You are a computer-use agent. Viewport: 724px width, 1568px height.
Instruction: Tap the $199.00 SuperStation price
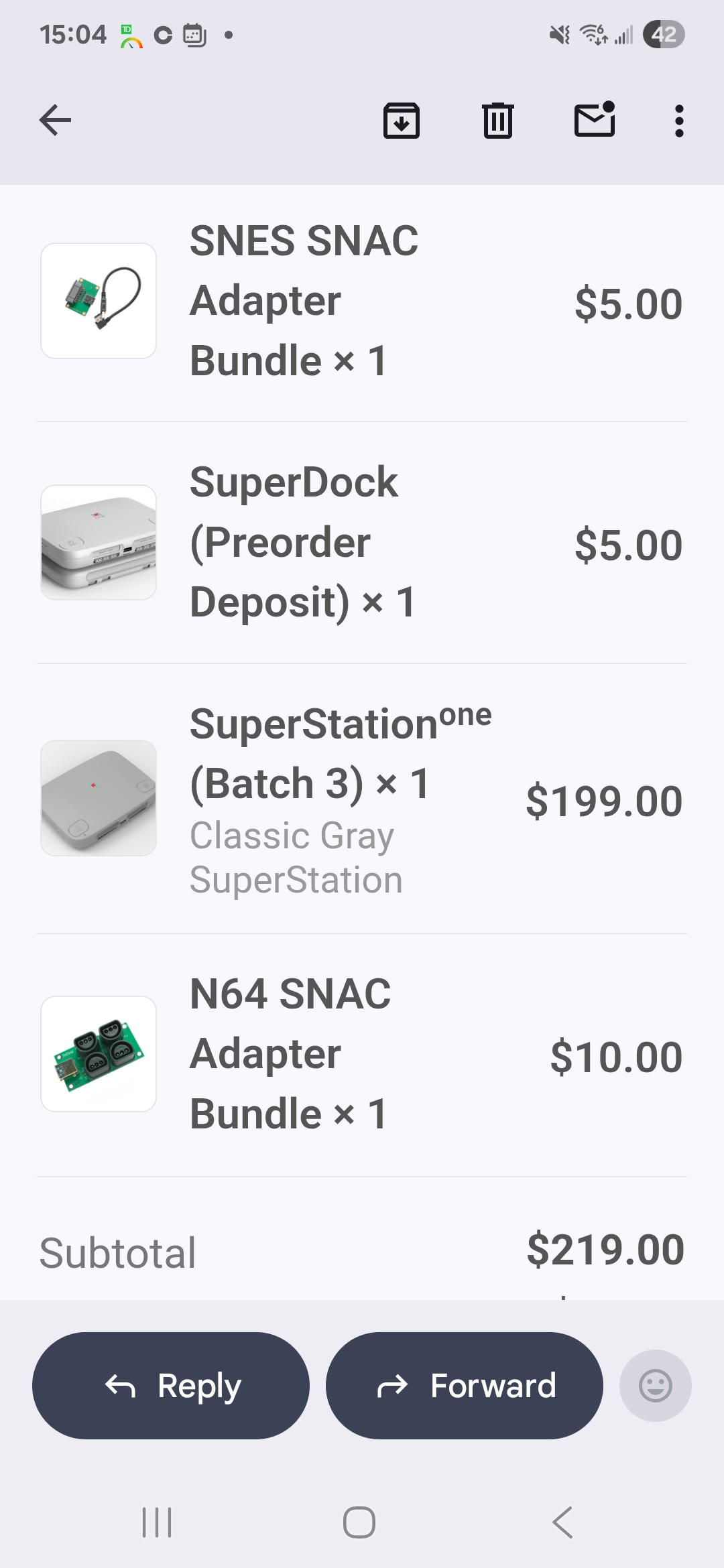(604, 801)
